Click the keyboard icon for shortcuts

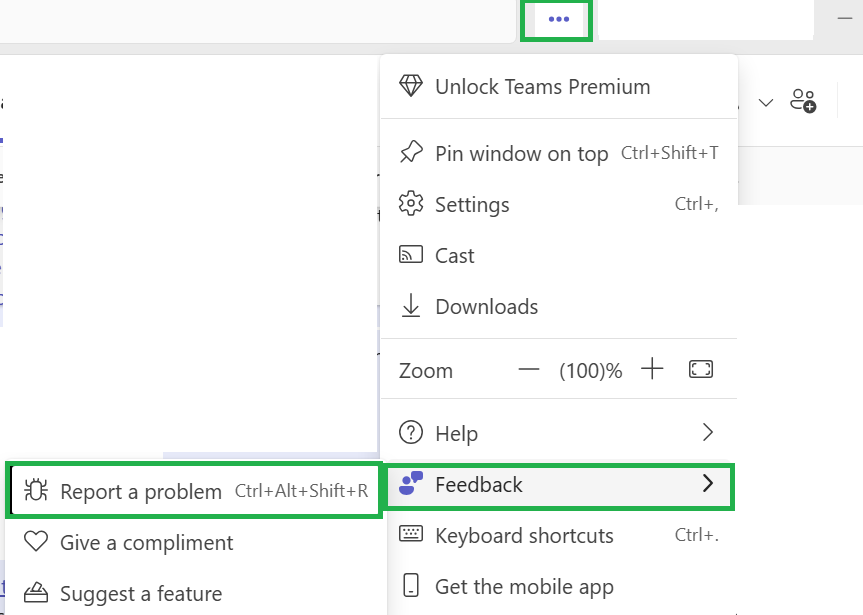click(411, 534)
